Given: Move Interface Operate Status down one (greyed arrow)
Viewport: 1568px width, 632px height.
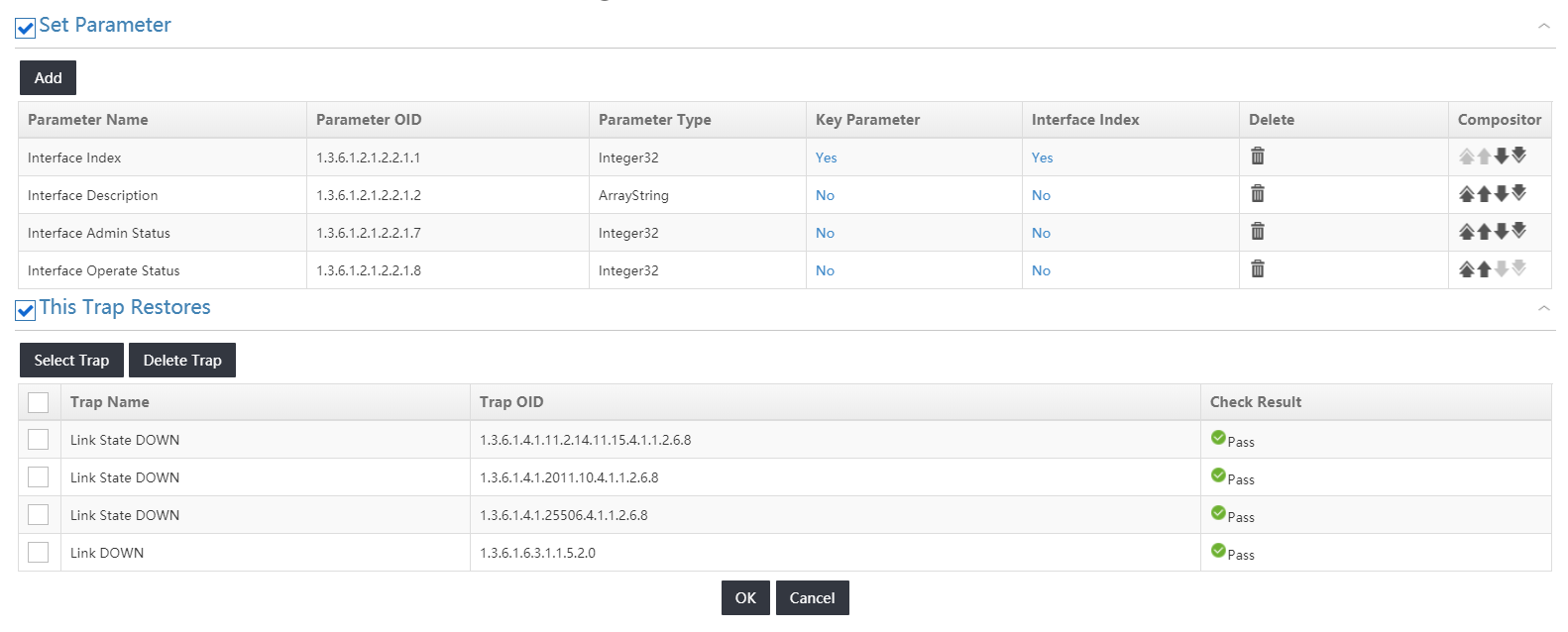Looking at the screenshot, I should [x=1502, y=268].
